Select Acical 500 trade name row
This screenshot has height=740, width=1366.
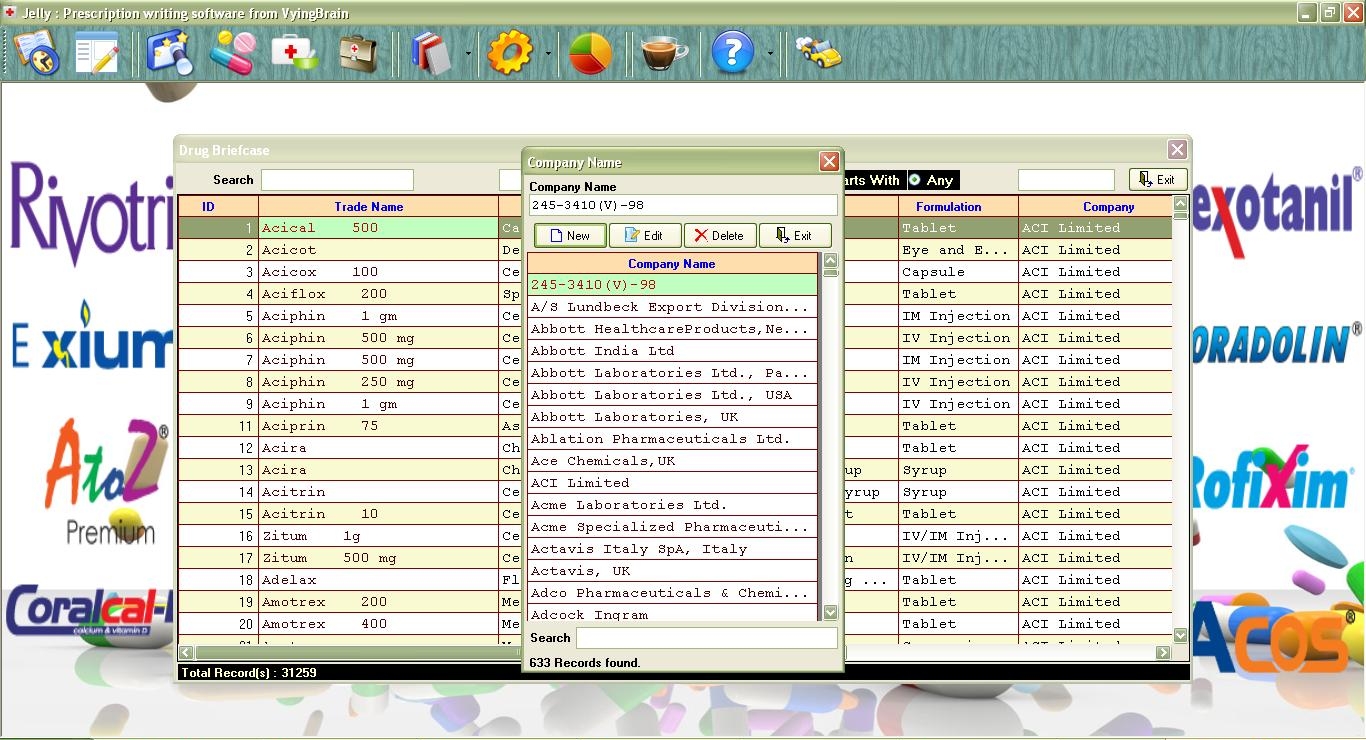(x=378, y=228)
